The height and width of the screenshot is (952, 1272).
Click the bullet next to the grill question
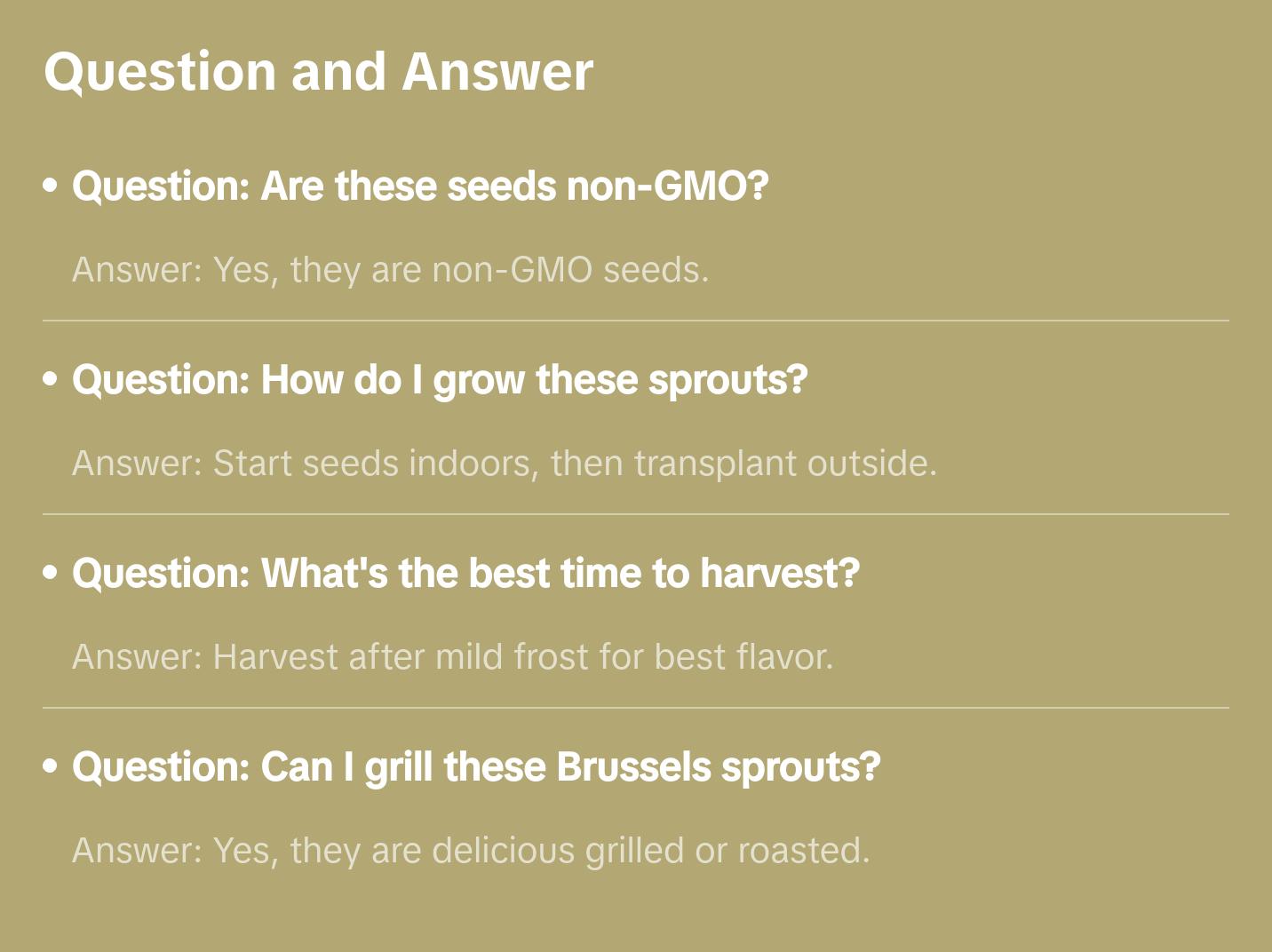click(x=51, y=767)
